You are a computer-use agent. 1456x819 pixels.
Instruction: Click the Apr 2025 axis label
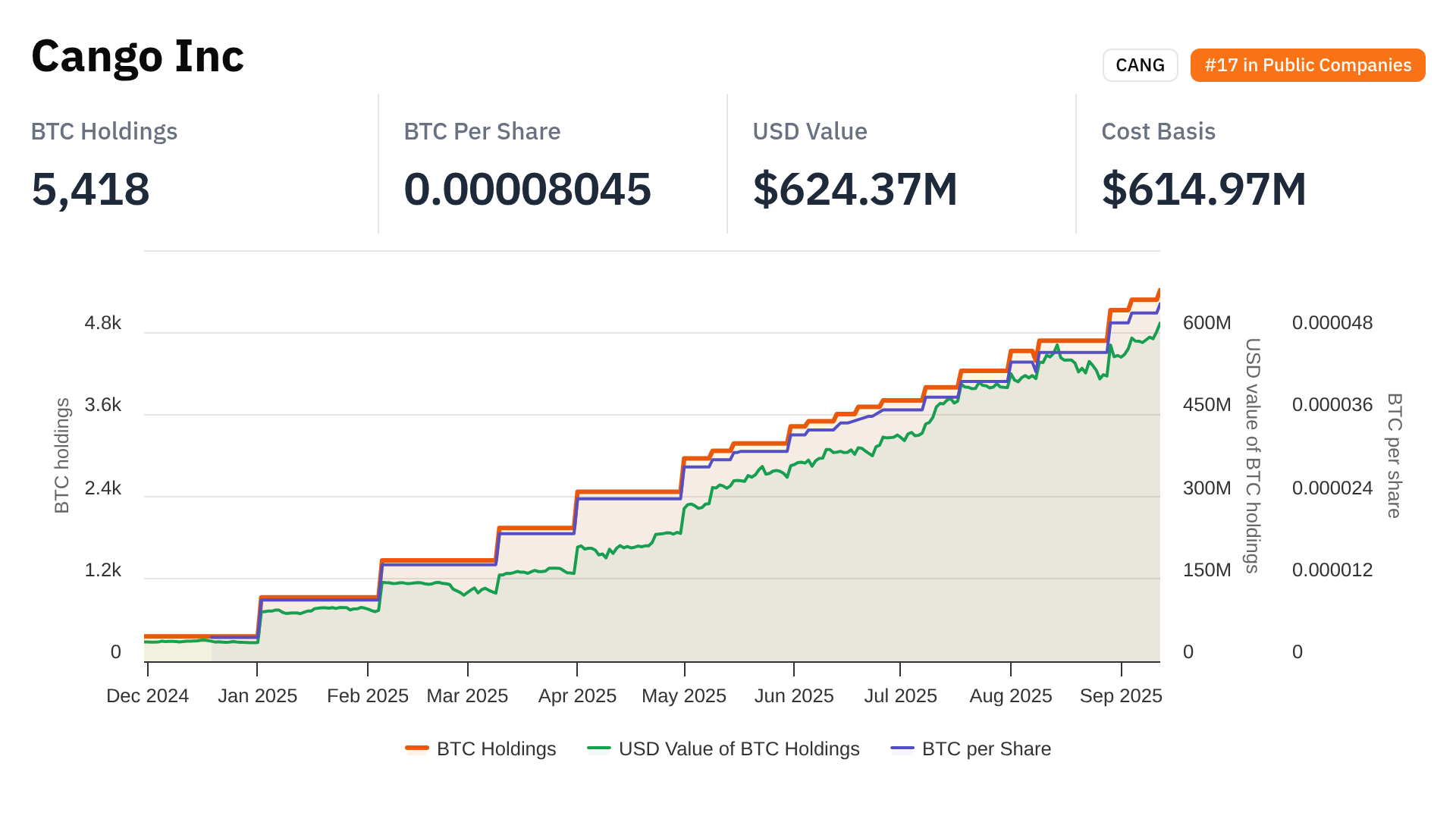577,695
